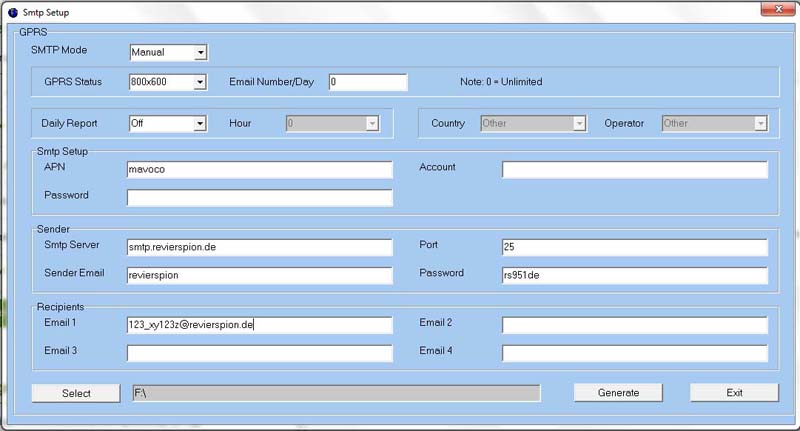Click the Generate button
Image resolution: width=800 pixels, height=431 pixels.
618,393
